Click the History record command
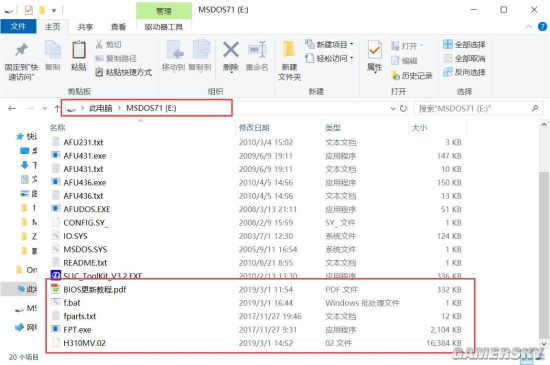The image size is (550, 365). 412,75
